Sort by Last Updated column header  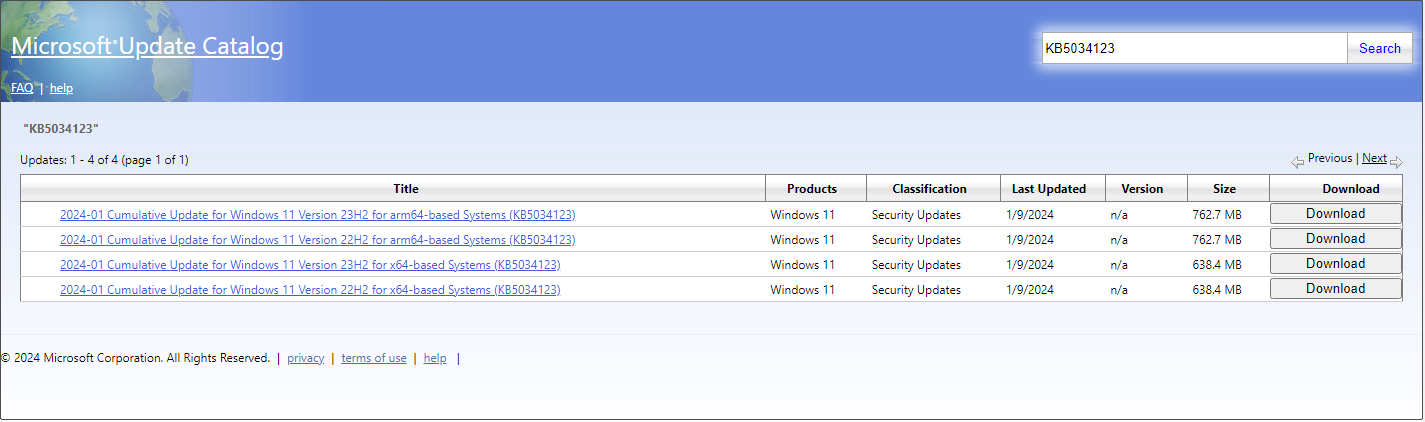[x=1053, y=188]
